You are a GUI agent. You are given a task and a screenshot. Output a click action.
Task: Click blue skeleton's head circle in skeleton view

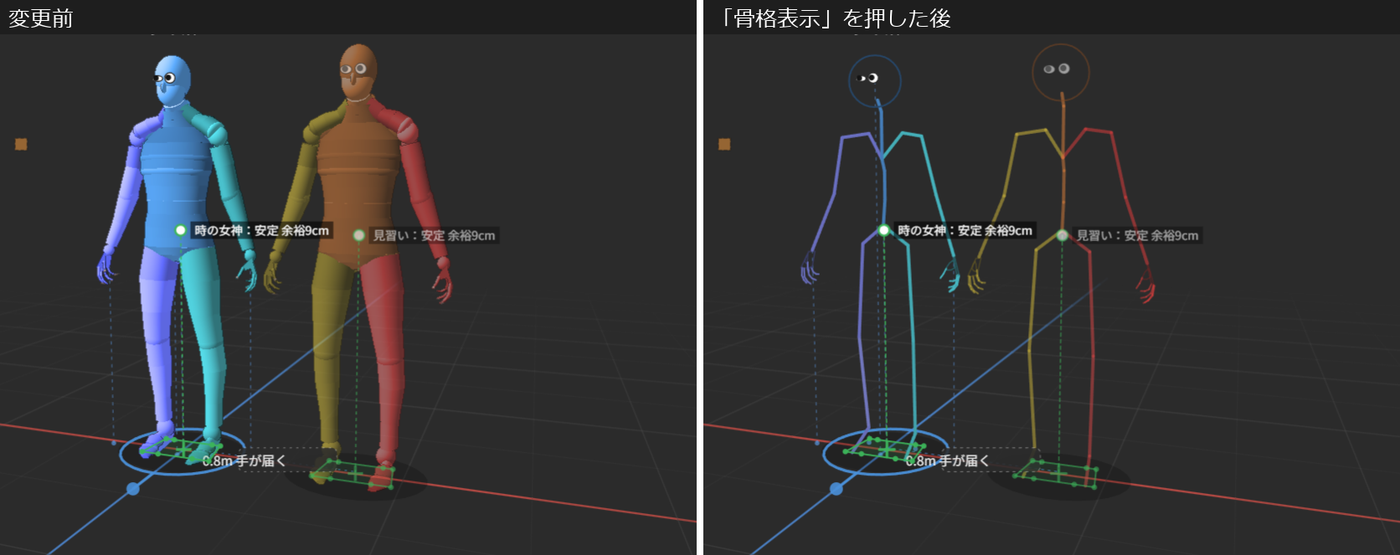[x=875, y=80]
